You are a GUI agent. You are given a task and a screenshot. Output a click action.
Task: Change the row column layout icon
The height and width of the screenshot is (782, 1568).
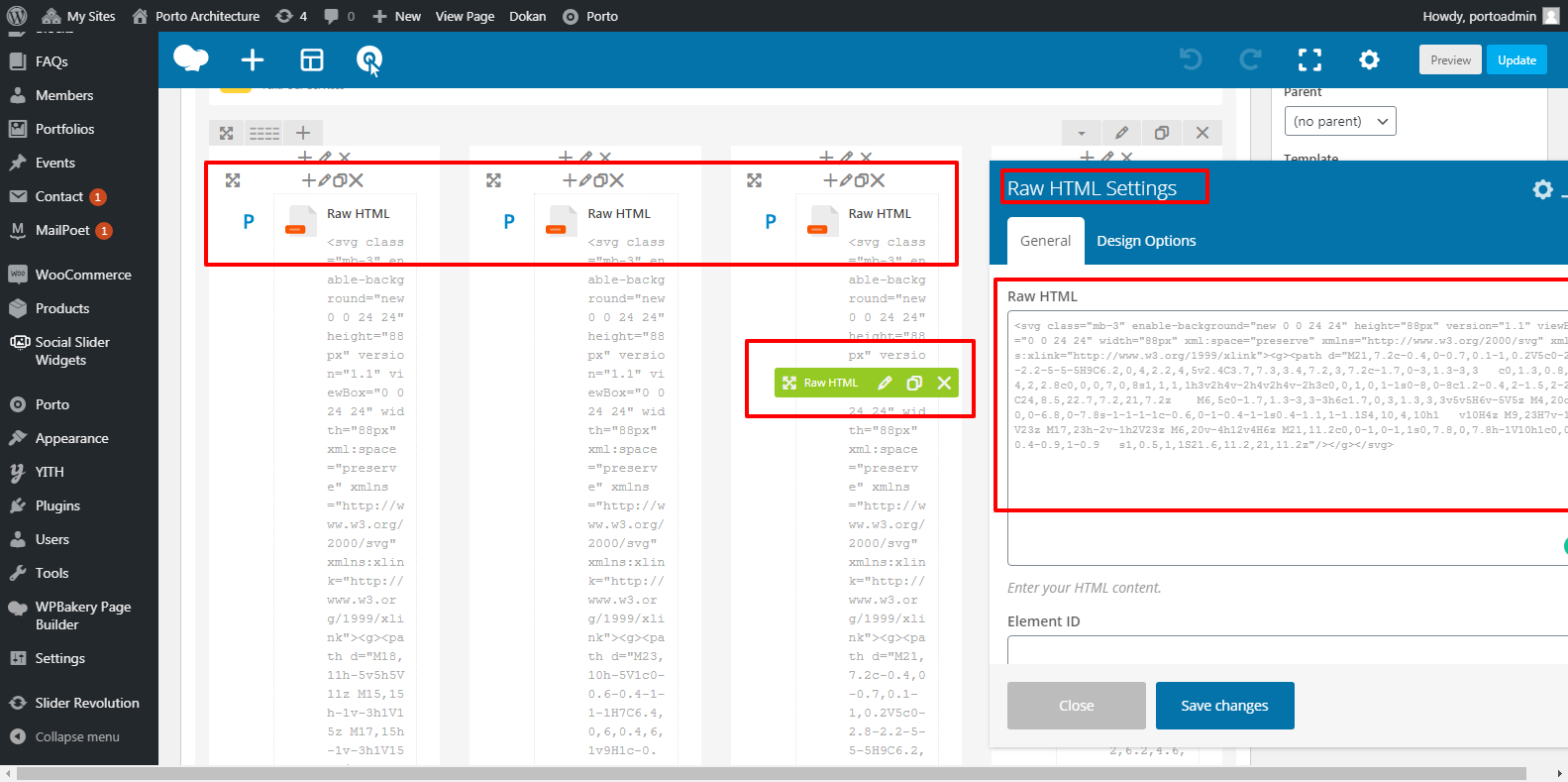(x=264, y=133)
